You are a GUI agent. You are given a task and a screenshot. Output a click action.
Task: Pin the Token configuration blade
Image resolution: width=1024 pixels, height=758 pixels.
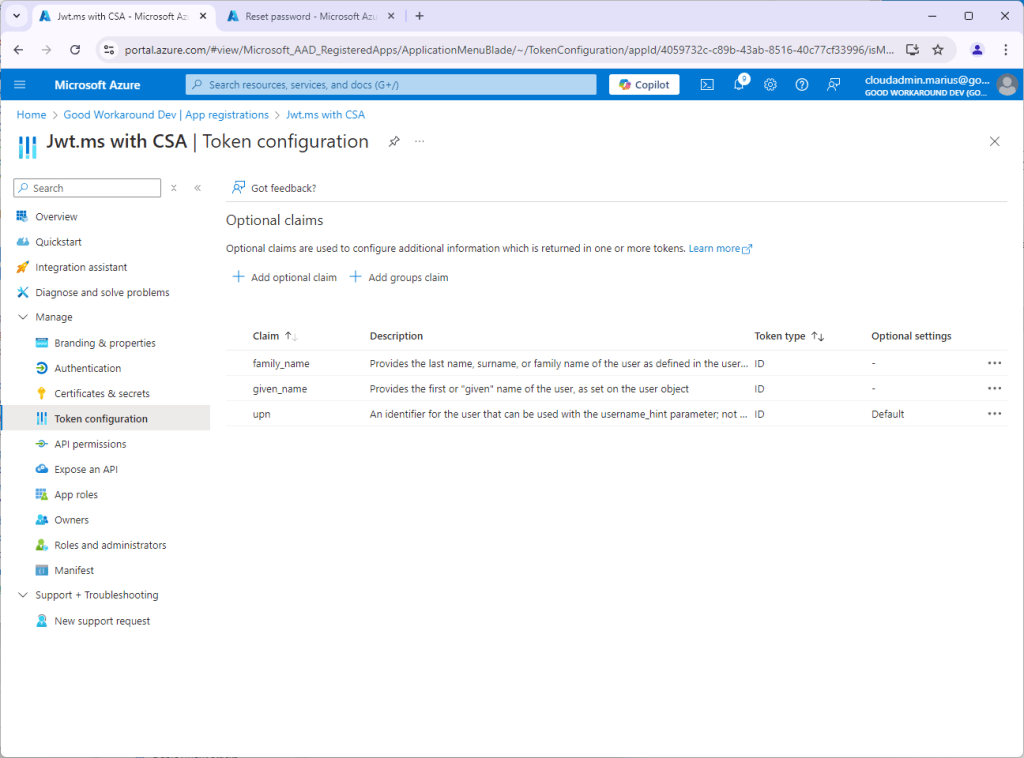pyautogui.click(x=394, y=142)
